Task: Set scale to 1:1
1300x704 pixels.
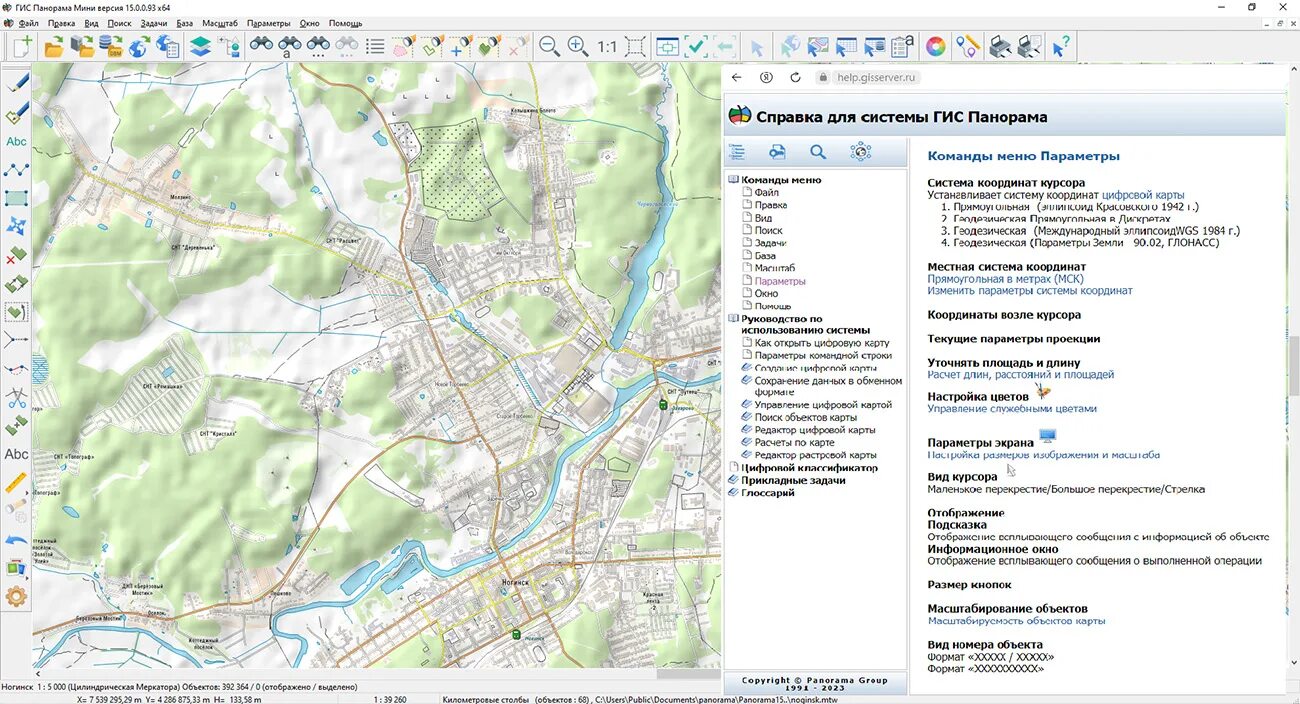Action: click(x=607, y=46)
